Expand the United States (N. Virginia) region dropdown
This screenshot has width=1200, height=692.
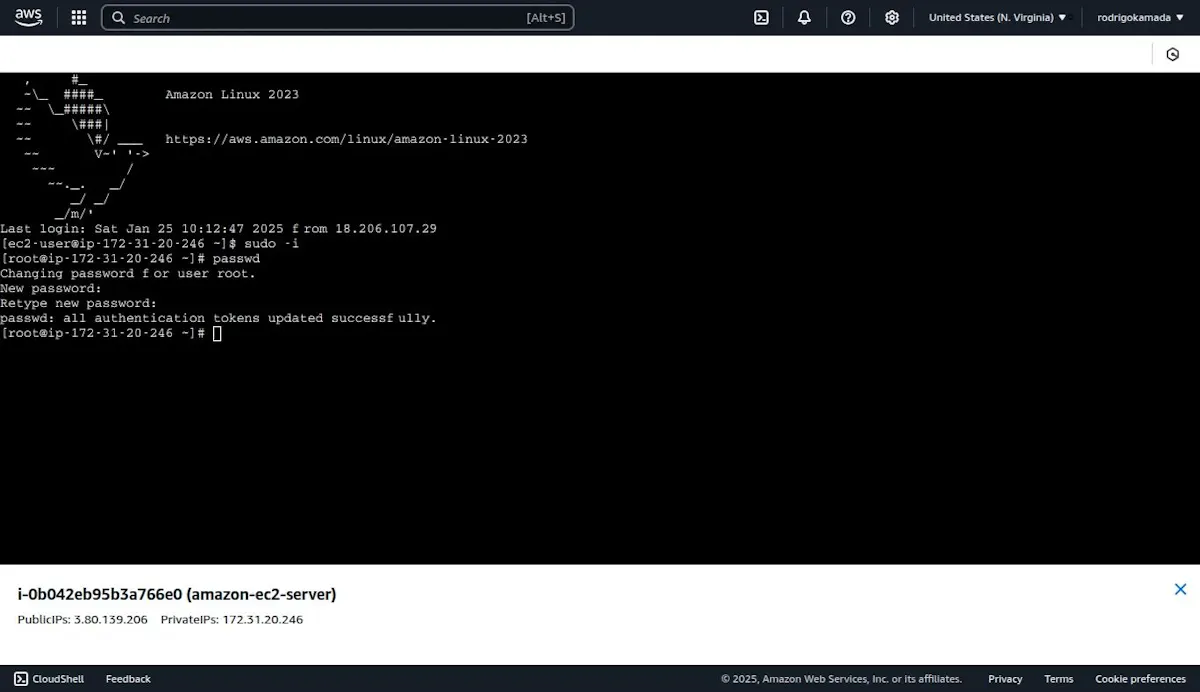coord(997,18)
